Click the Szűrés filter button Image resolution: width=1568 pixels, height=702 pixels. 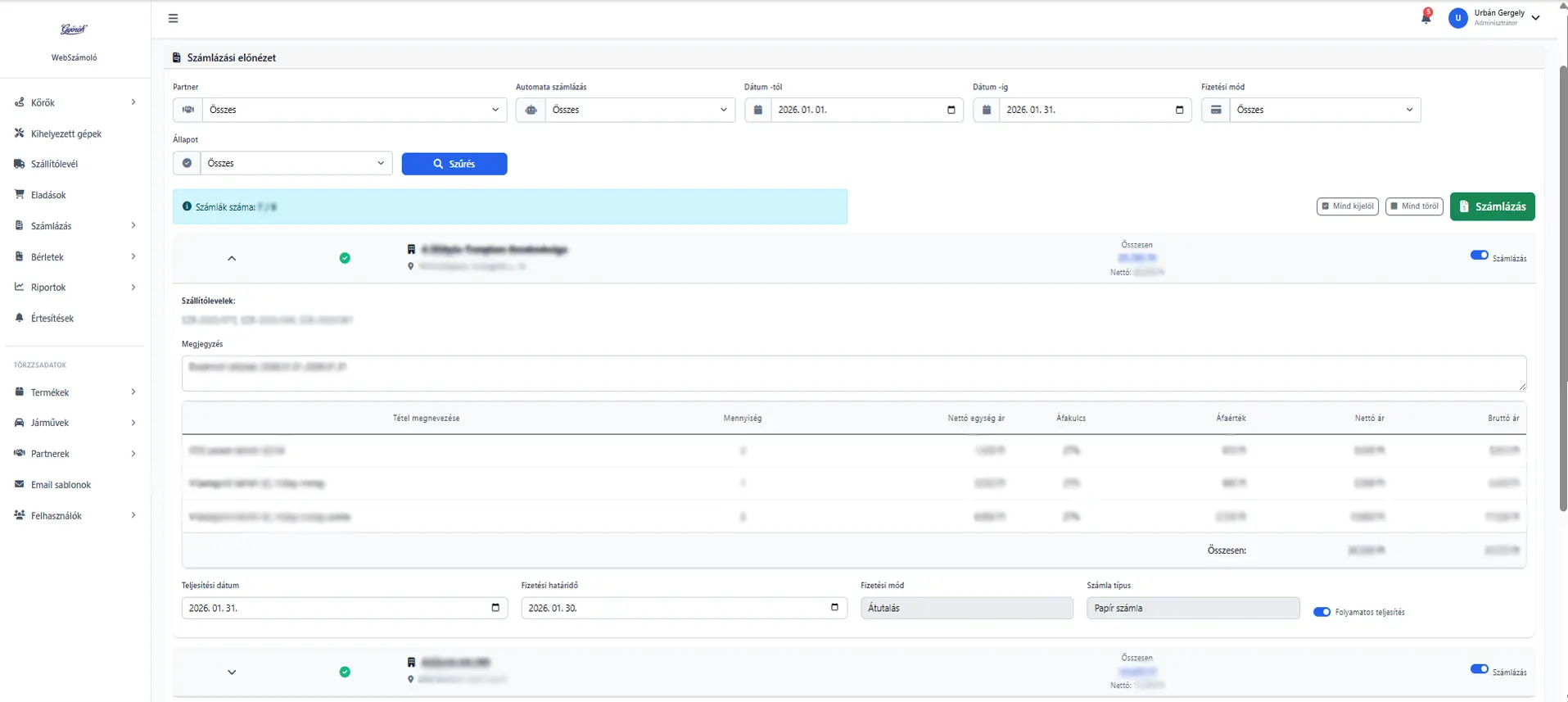pos(454,164)
